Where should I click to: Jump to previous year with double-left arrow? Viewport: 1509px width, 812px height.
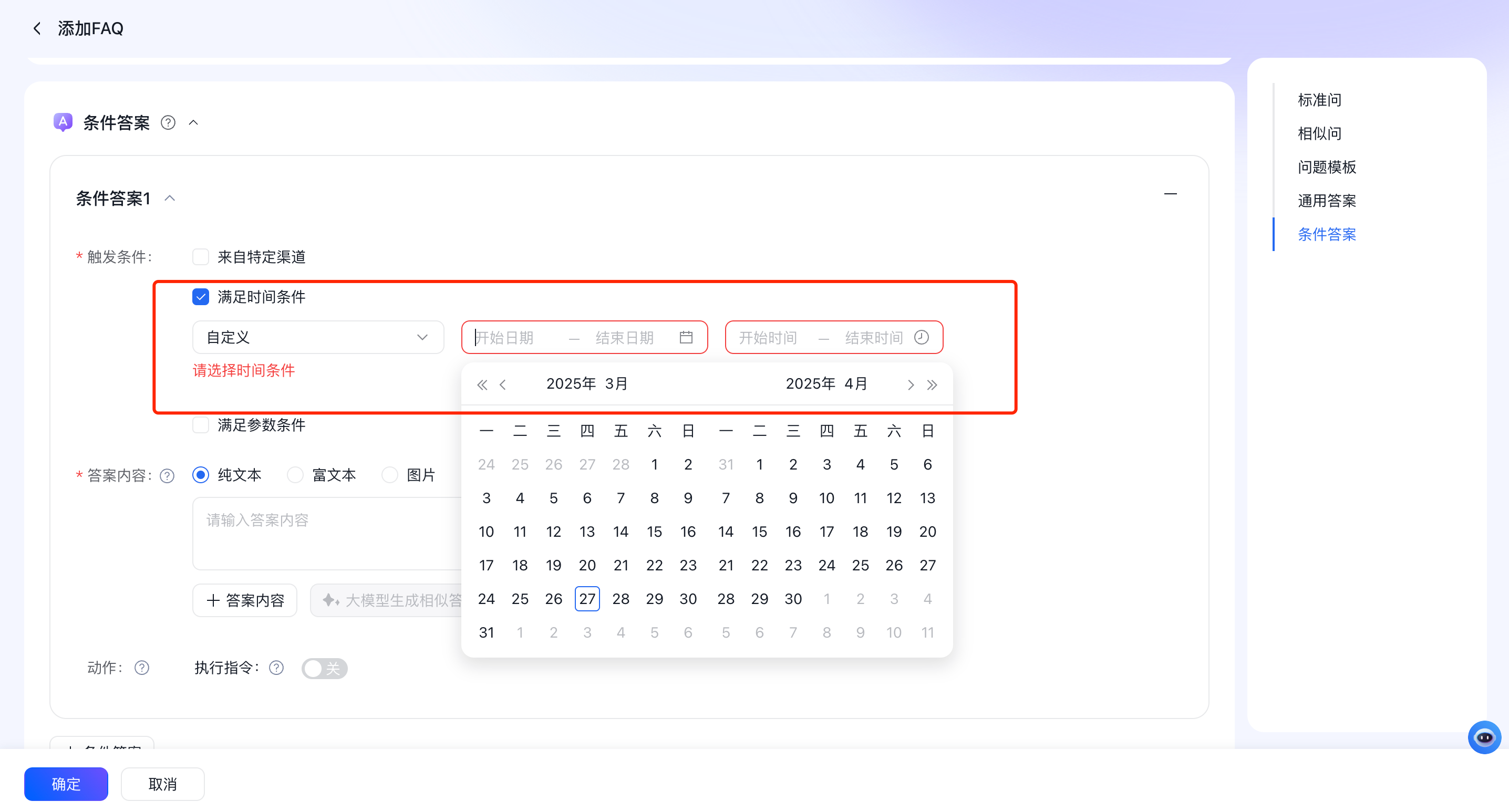coord(482,384)
